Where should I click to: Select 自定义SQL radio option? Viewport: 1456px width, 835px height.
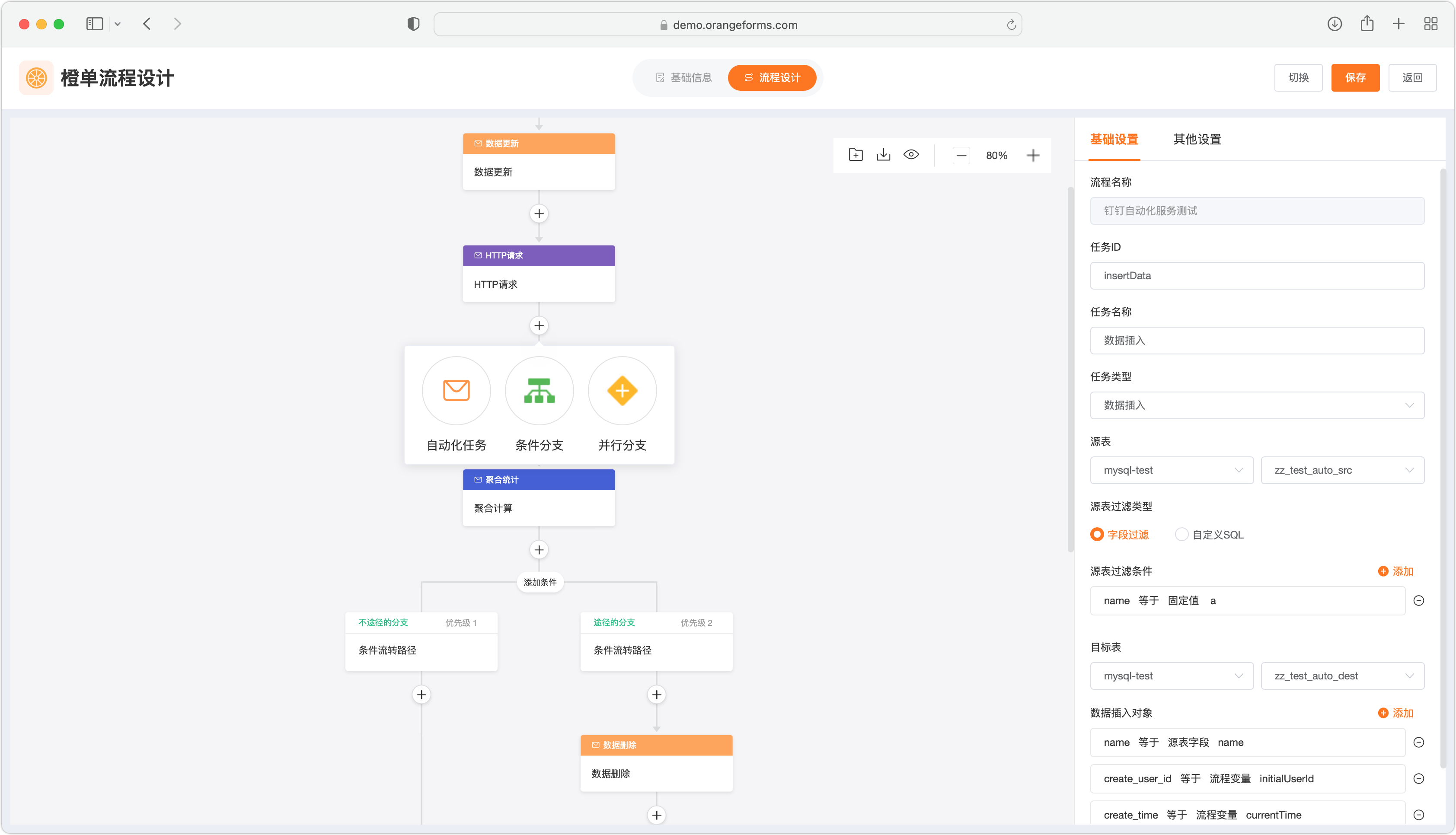(1181, 535)
